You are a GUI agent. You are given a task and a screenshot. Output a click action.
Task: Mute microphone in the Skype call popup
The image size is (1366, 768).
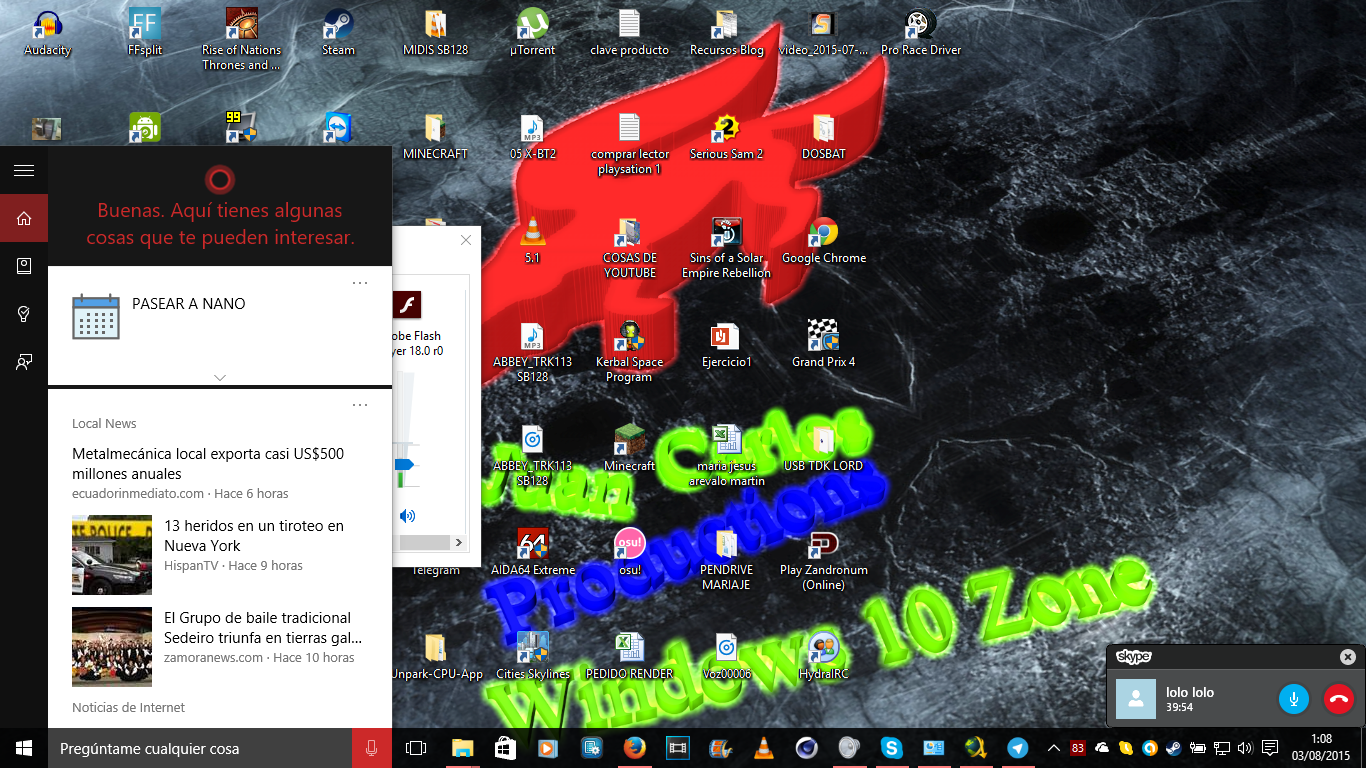[x=1294, y=699]
